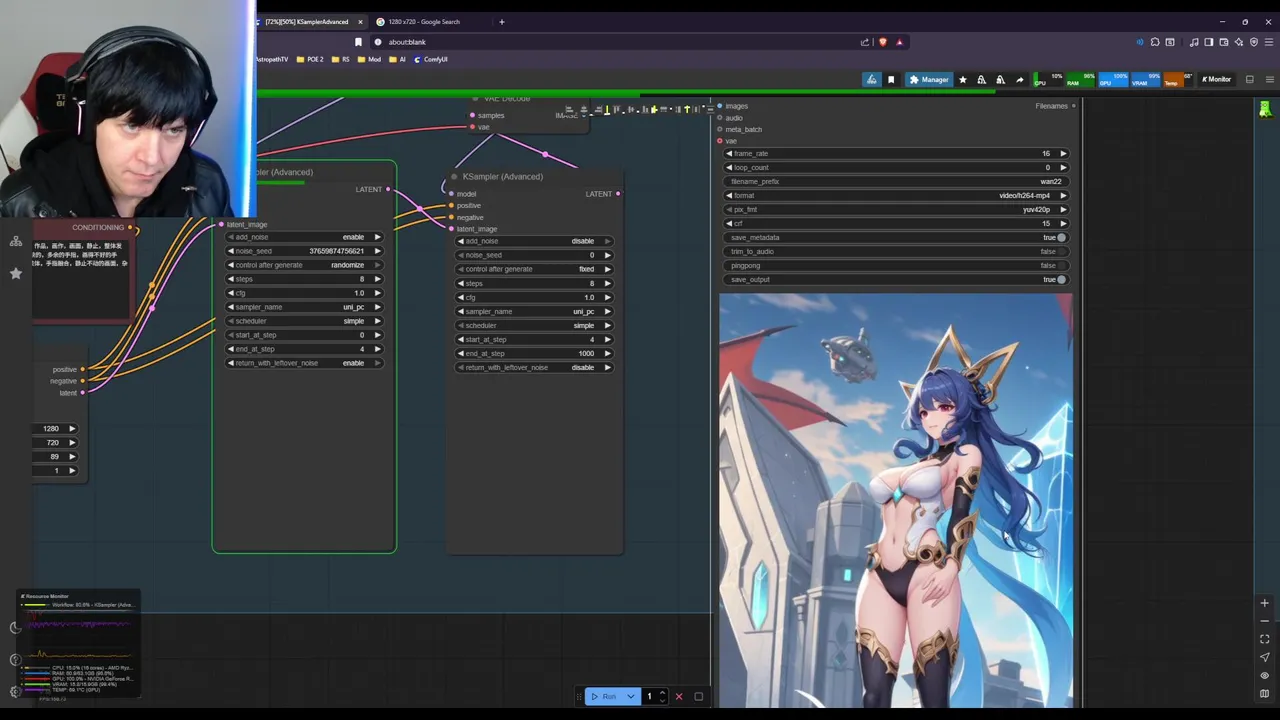Viewport: 1280px width, 720px height.
Task: Click the filename_prefix field in video node
Action: (895, 181)
